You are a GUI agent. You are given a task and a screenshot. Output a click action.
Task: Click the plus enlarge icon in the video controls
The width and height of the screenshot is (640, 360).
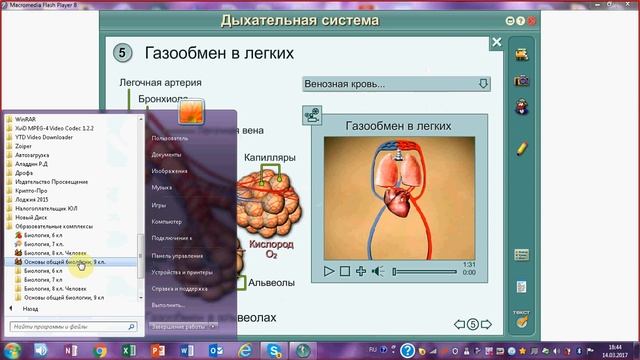click(361, 271)
